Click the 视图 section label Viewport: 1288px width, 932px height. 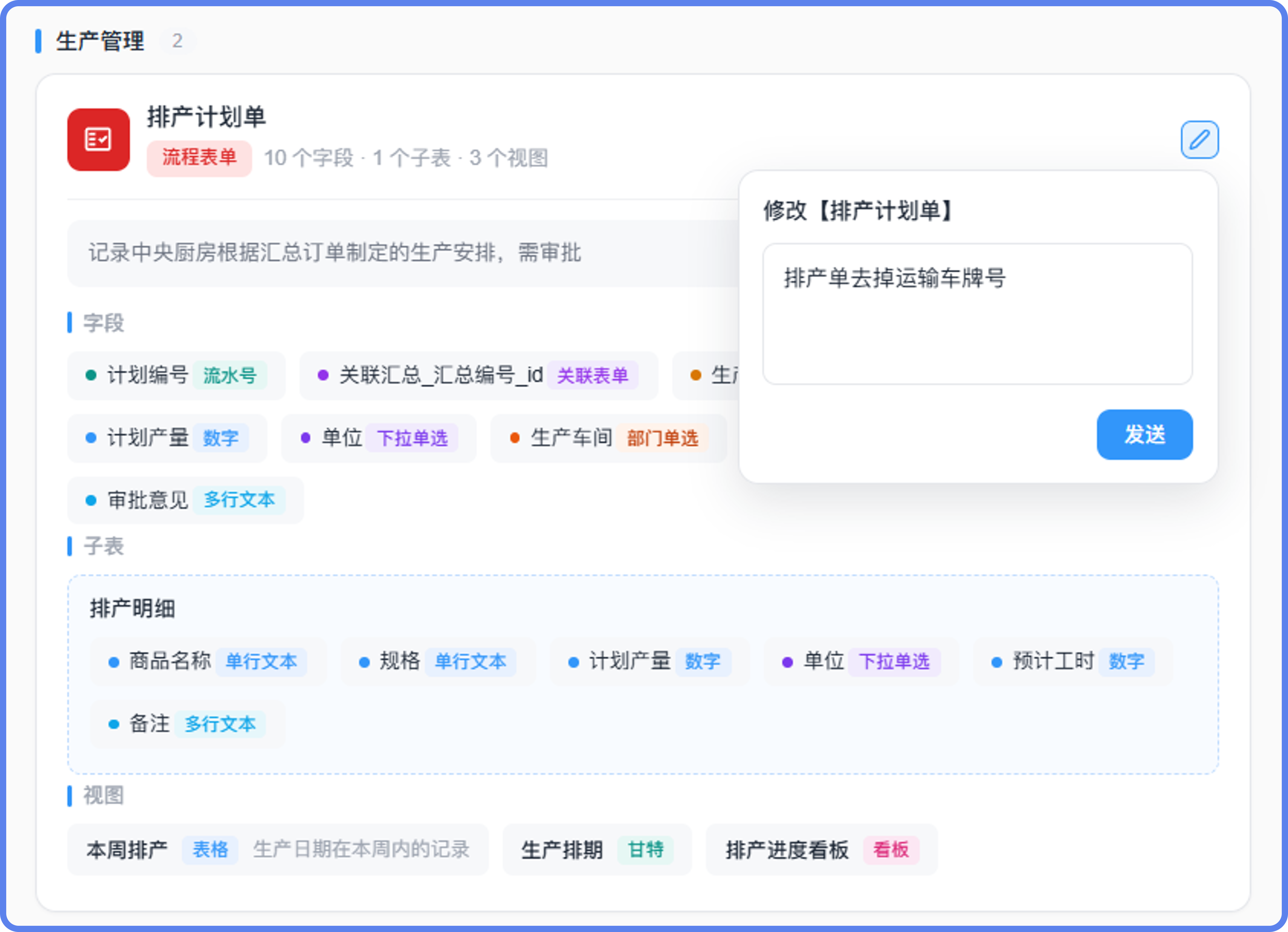(103, 796)
